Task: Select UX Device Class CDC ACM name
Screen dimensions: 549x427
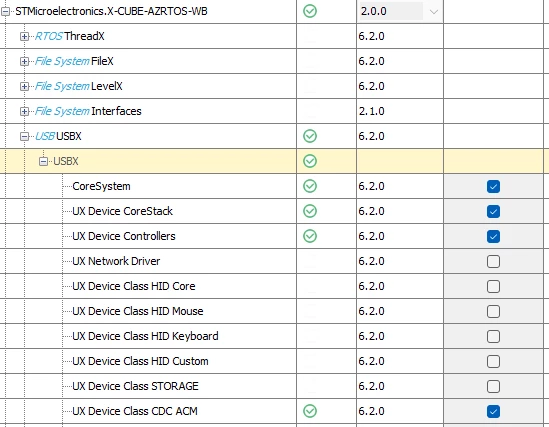Action: point(135,411)
